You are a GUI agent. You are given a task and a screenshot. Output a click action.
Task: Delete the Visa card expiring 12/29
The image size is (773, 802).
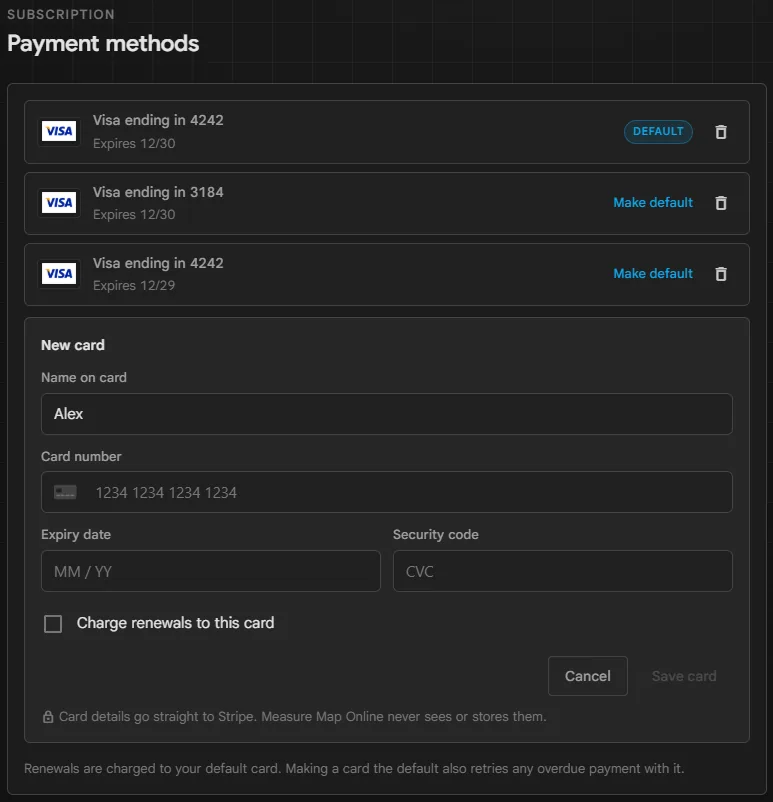pyautogui.click(x=721, y=274)
